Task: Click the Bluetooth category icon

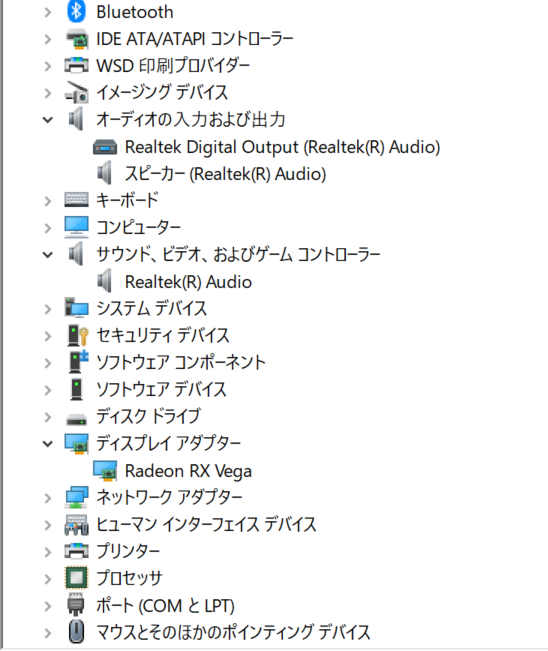Action: point(76,11)
